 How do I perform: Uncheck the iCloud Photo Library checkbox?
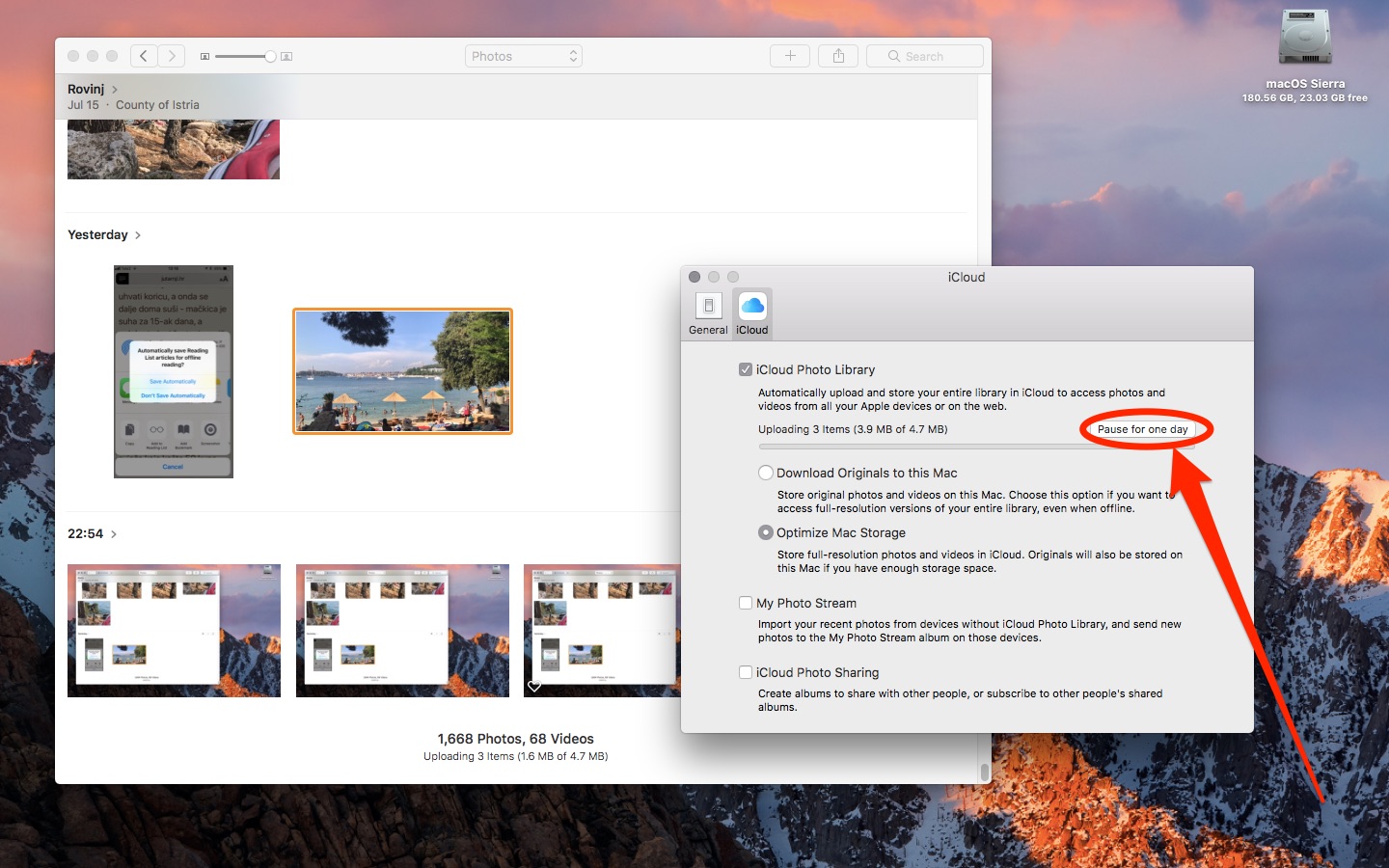[x=746, y=369]
